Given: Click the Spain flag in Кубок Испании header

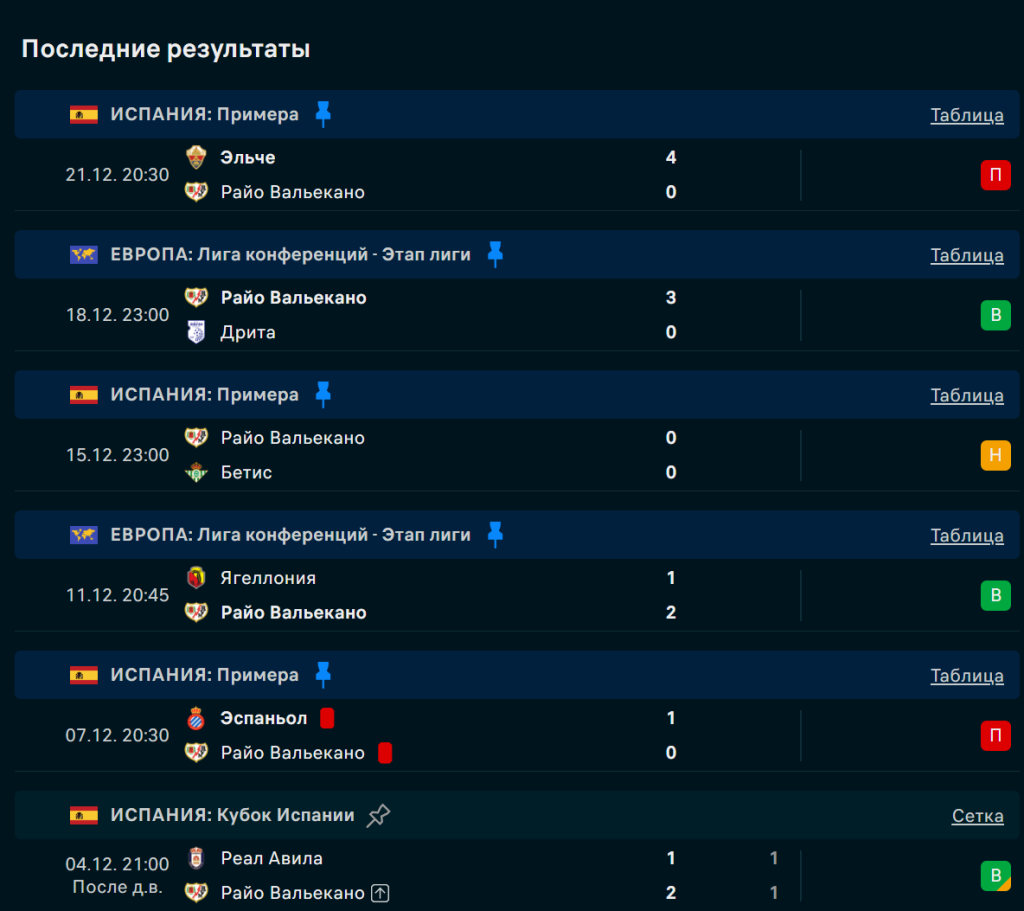Looking at the screenshot, I should coord(84,815).
